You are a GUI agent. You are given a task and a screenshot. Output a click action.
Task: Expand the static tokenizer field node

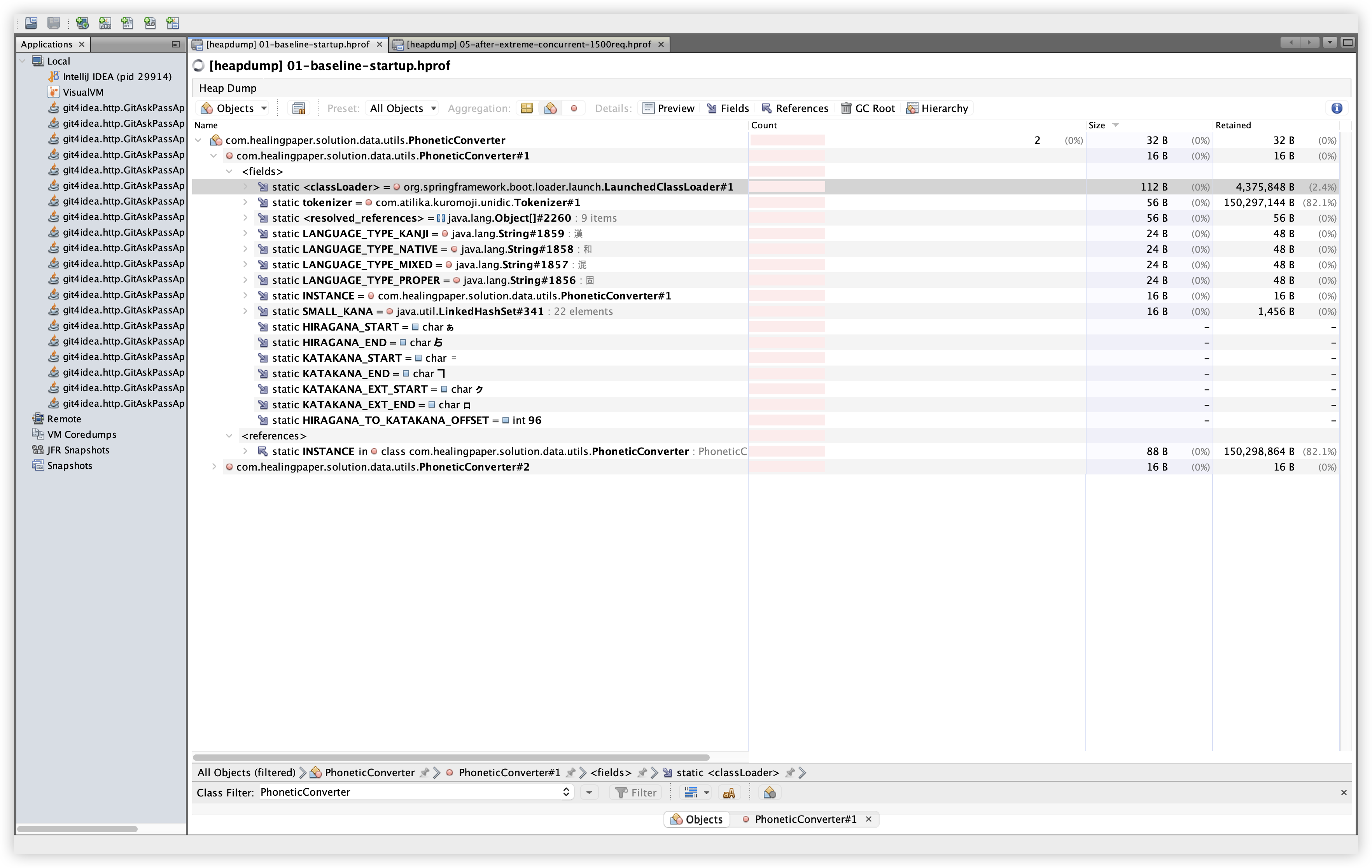245,202
